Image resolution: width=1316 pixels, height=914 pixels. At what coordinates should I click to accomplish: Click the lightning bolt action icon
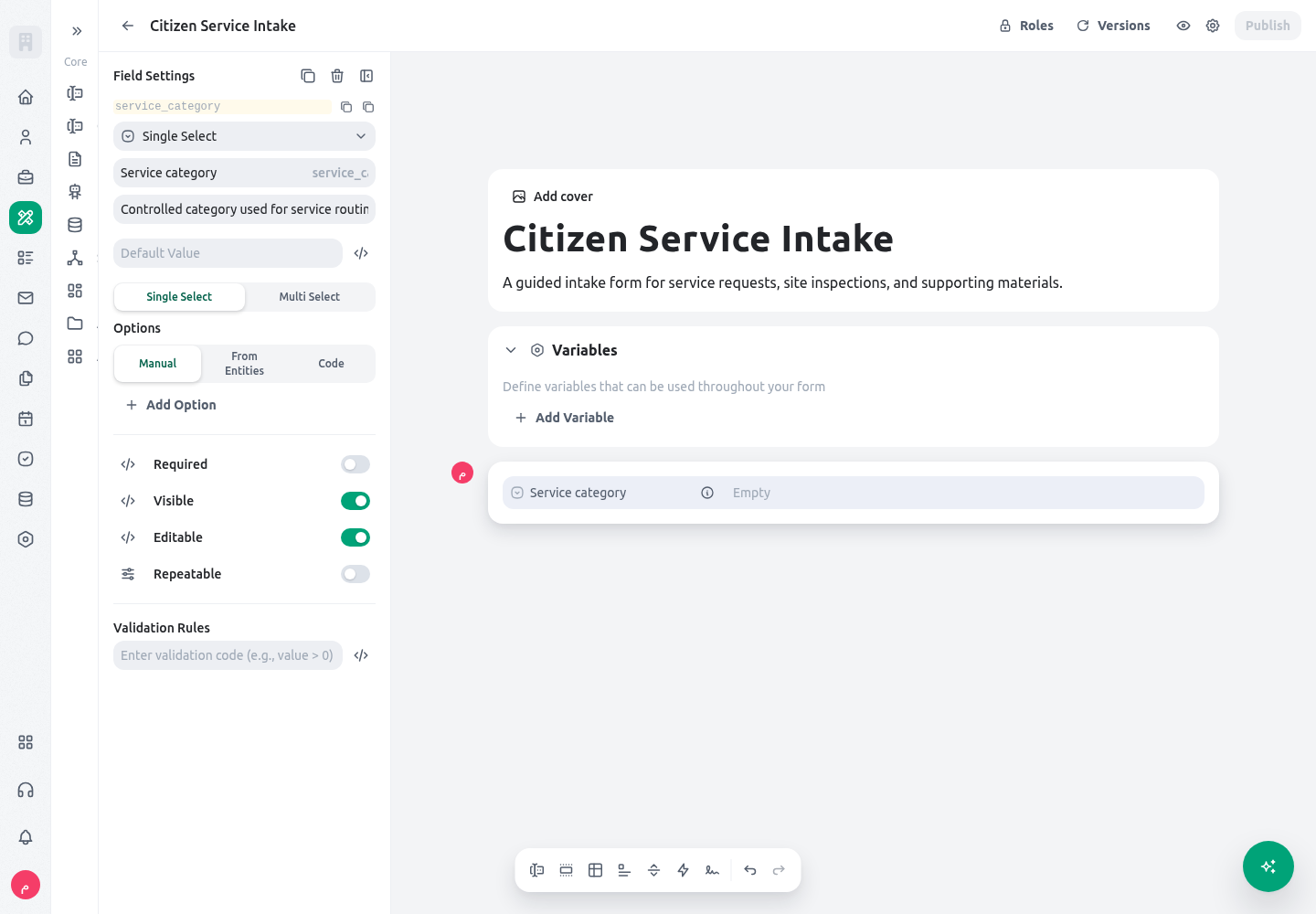pyautogui.click(x=683, y=870)
